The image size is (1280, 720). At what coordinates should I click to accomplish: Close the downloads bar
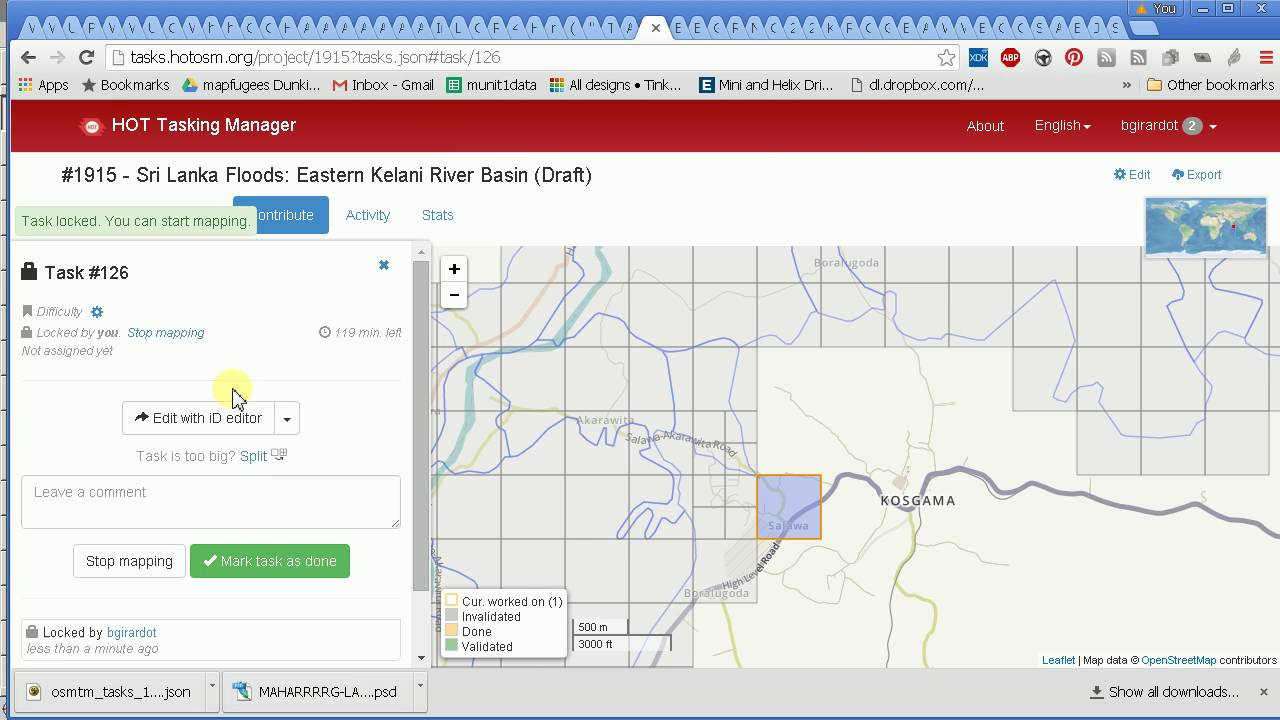(1263, 691)
